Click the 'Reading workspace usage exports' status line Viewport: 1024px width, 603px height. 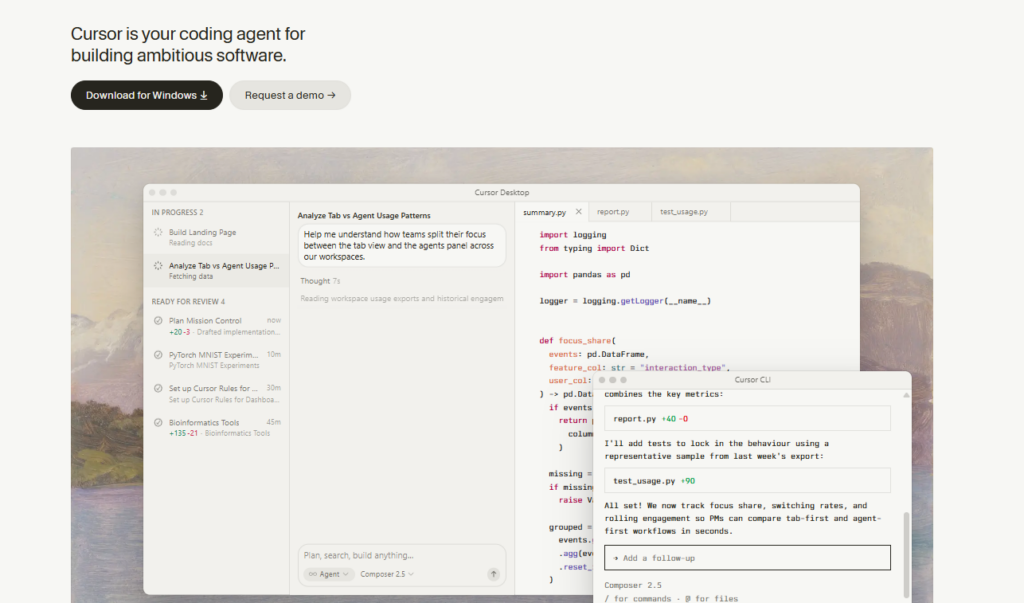tap(402, 299)
